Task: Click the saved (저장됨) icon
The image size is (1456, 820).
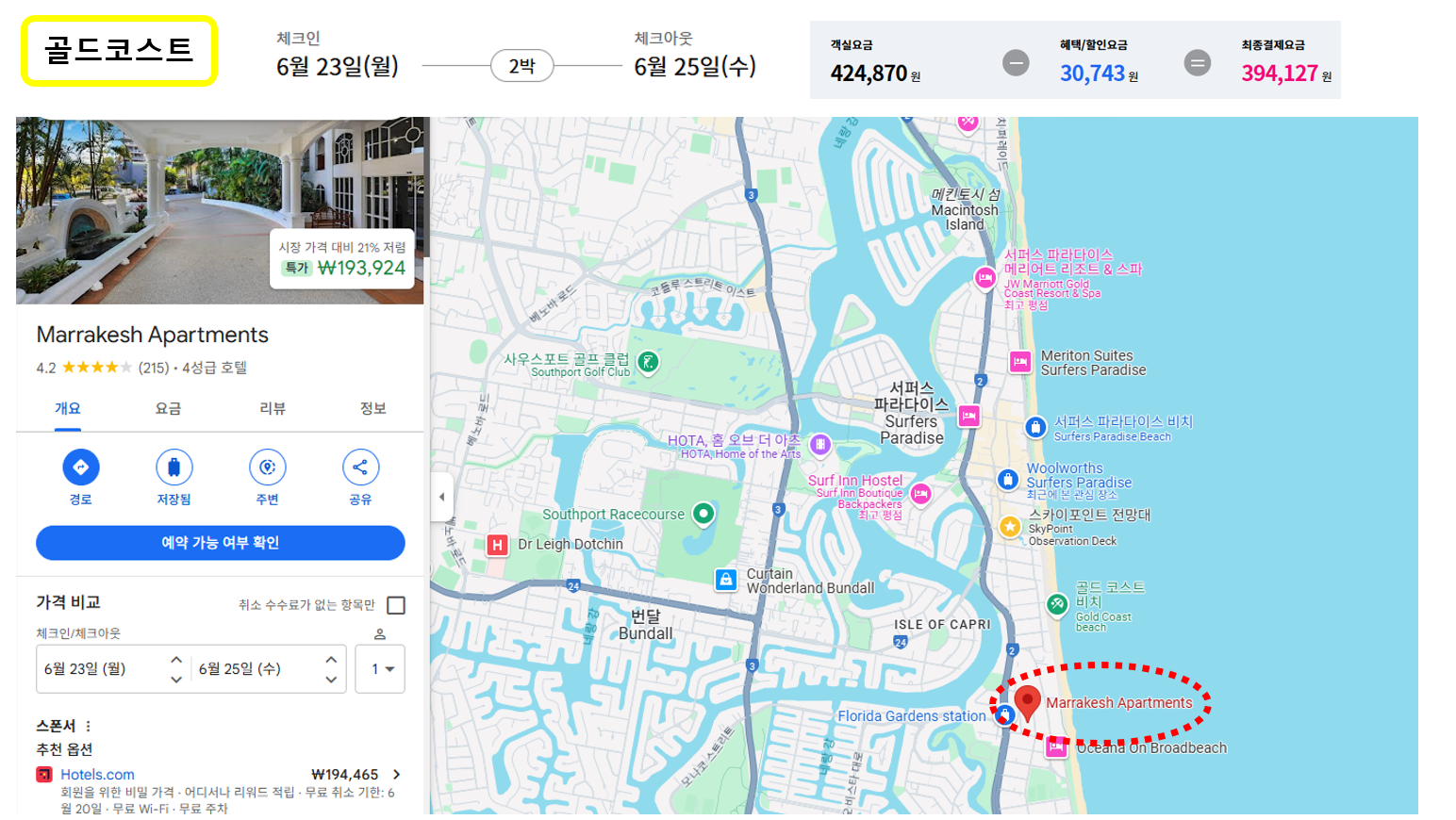Action: click(174, 467)
